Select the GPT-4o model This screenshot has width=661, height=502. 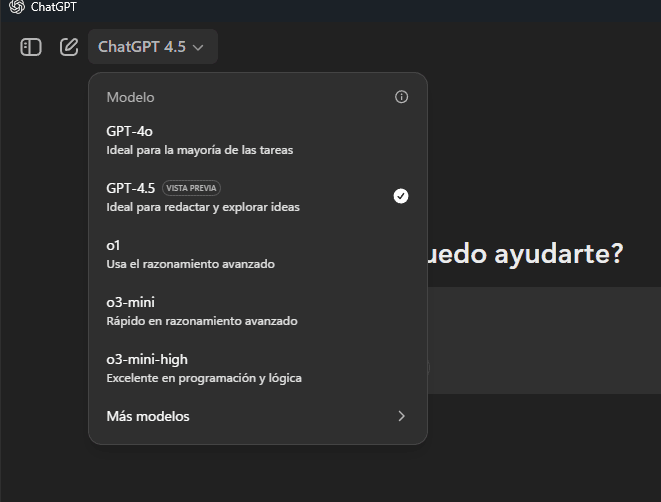point(258,140)
